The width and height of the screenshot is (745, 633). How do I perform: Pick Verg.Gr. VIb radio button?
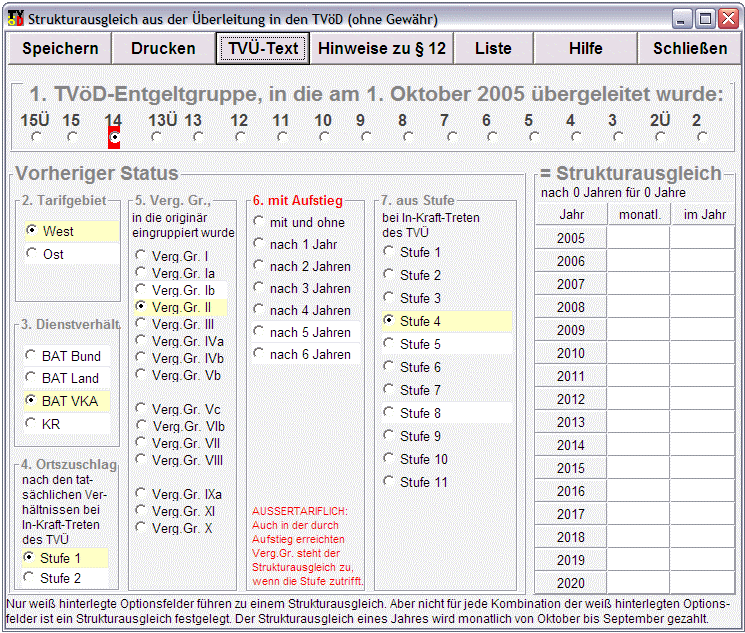pyautogui.click(x=180, y=426)
